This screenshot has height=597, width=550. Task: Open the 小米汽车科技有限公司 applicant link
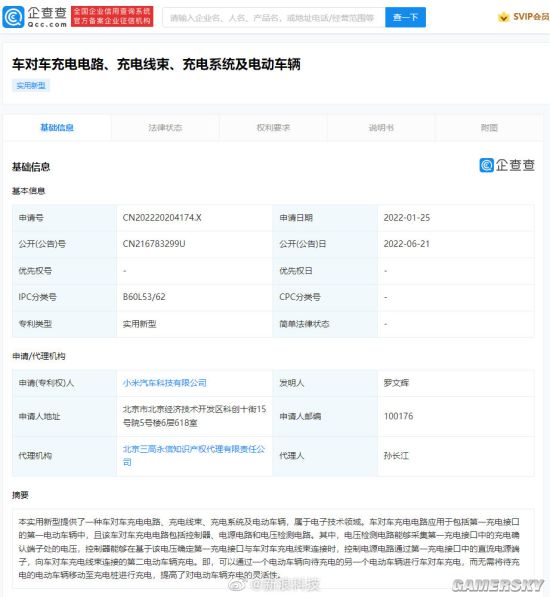[x=164, y=383]
